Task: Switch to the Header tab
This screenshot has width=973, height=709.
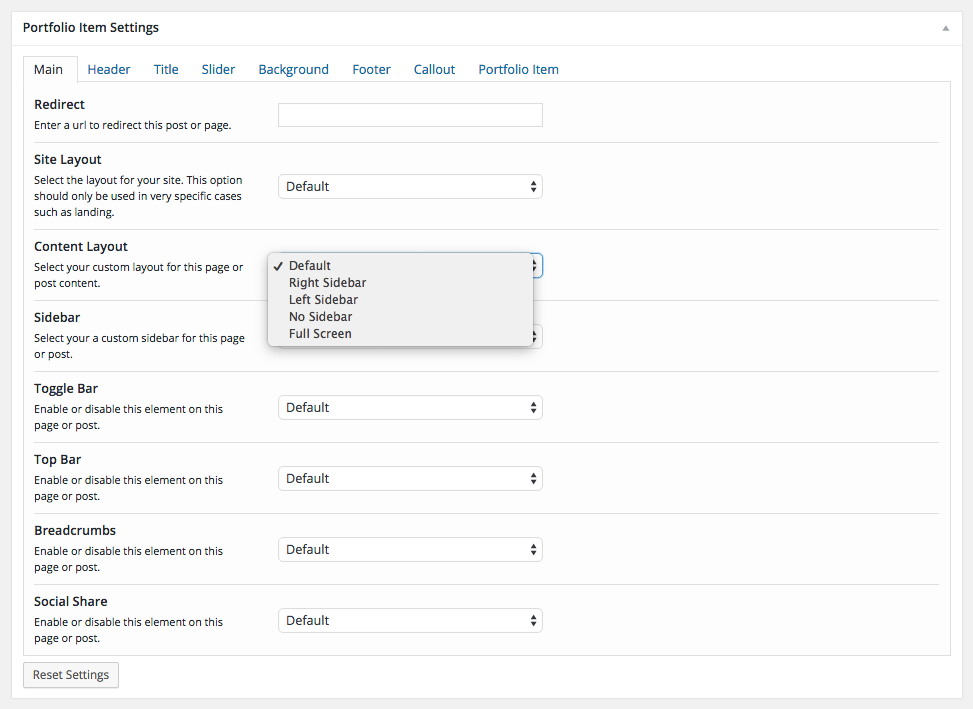Action: [109, 69]
